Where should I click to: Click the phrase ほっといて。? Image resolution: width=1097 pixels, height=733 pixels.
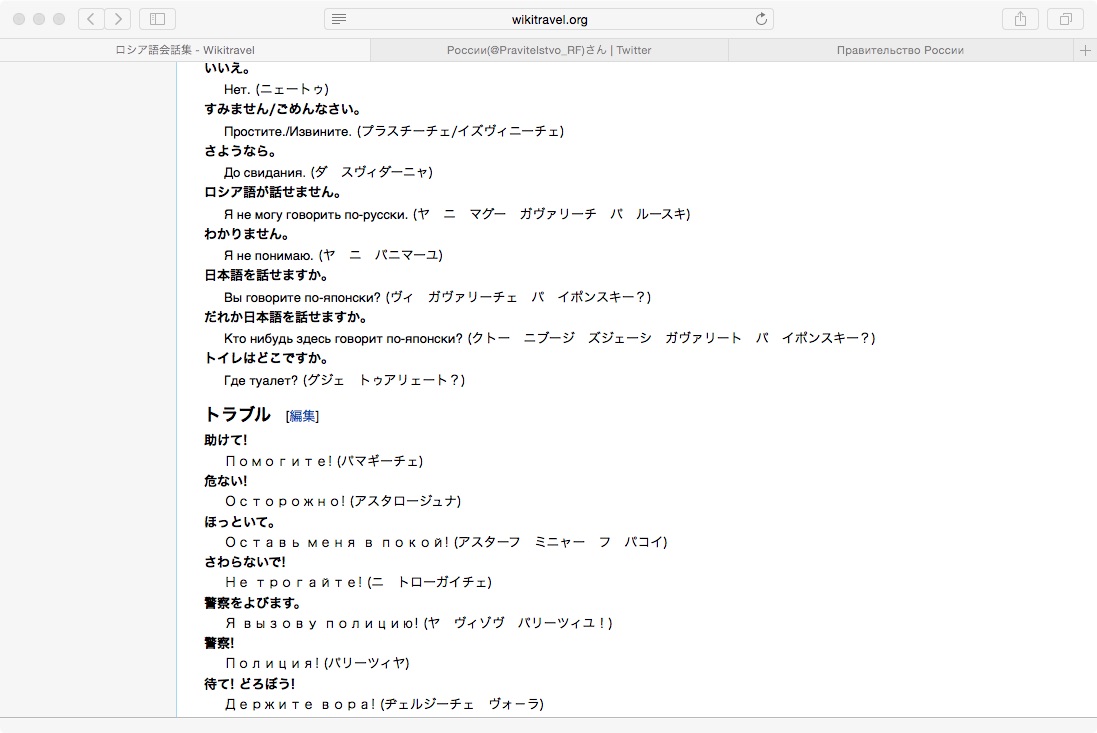pyautogui.click(x=241, y=522)
